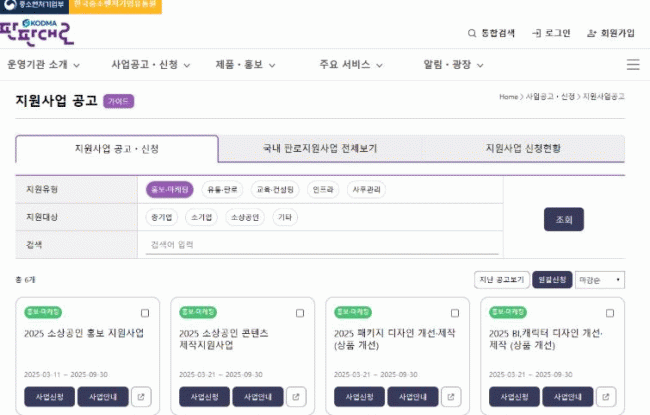Open the hamburger full-menu icon
The image size is (650, 415).
632,64
